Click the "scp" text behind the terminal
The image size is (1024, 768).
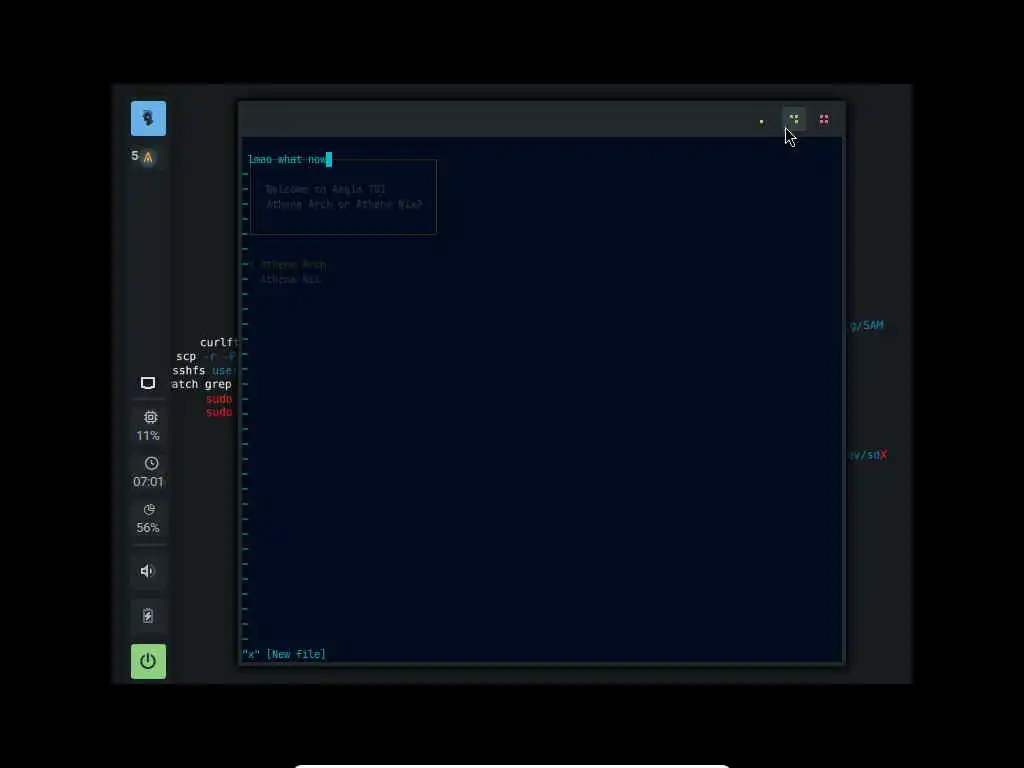pyautogui.click(x=186, y=357)
